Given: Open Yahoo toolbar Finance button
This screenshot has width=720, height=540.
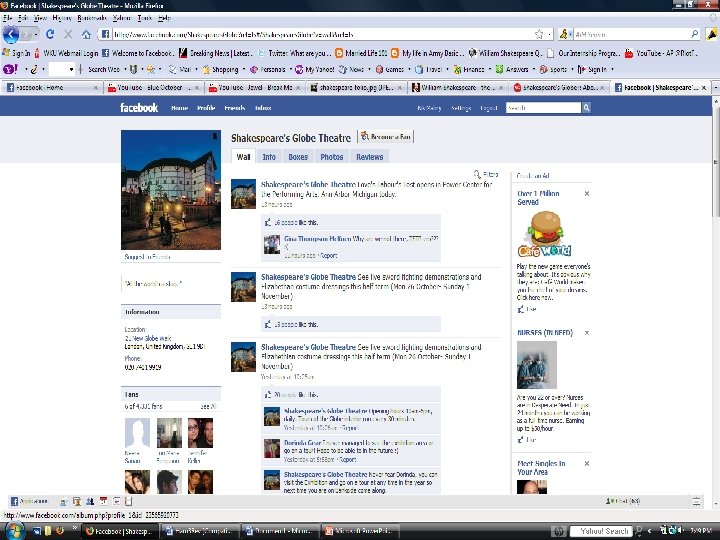Looking at the screenshot, I should click(x=469, y=69).
